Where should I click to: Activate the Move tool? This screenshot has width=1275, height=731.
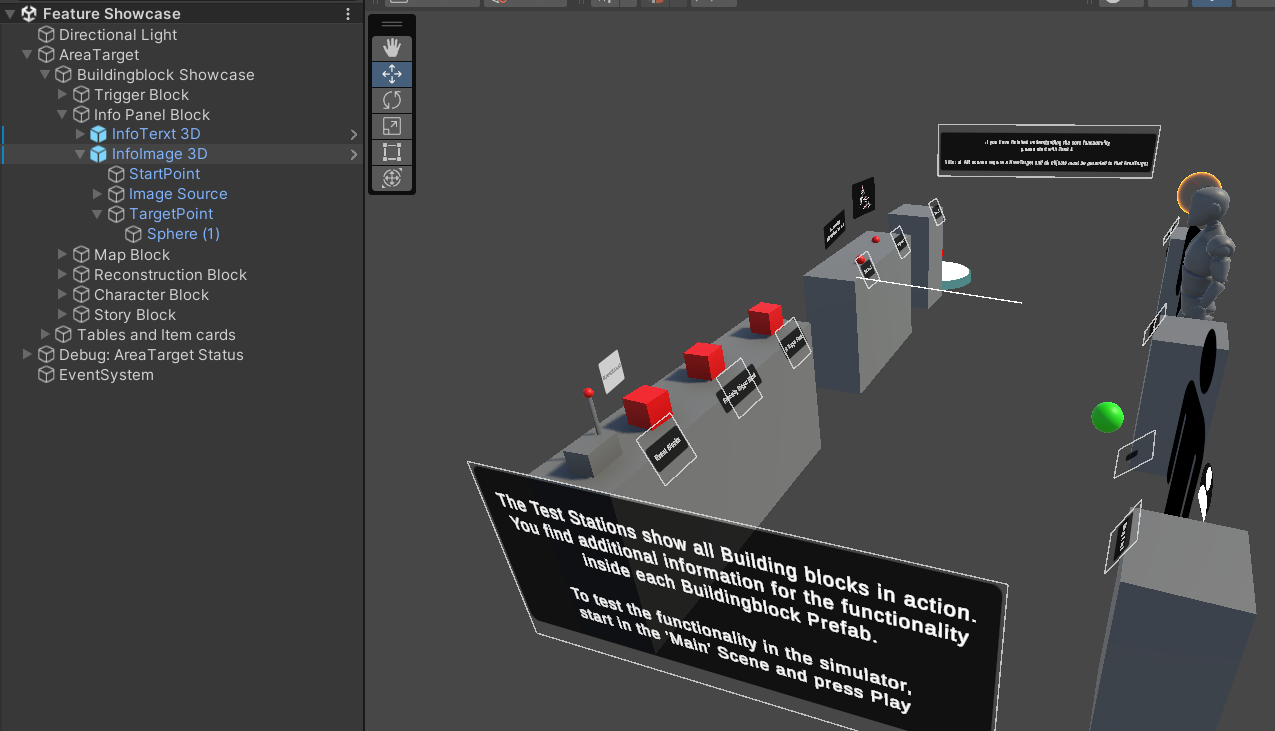(392, 74)
